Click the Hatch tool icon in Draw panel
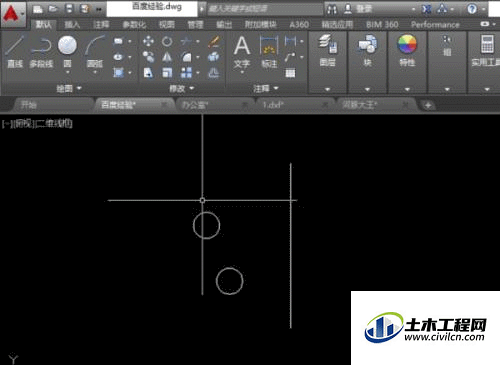This screenshot has width=500, height=365. 118,72
